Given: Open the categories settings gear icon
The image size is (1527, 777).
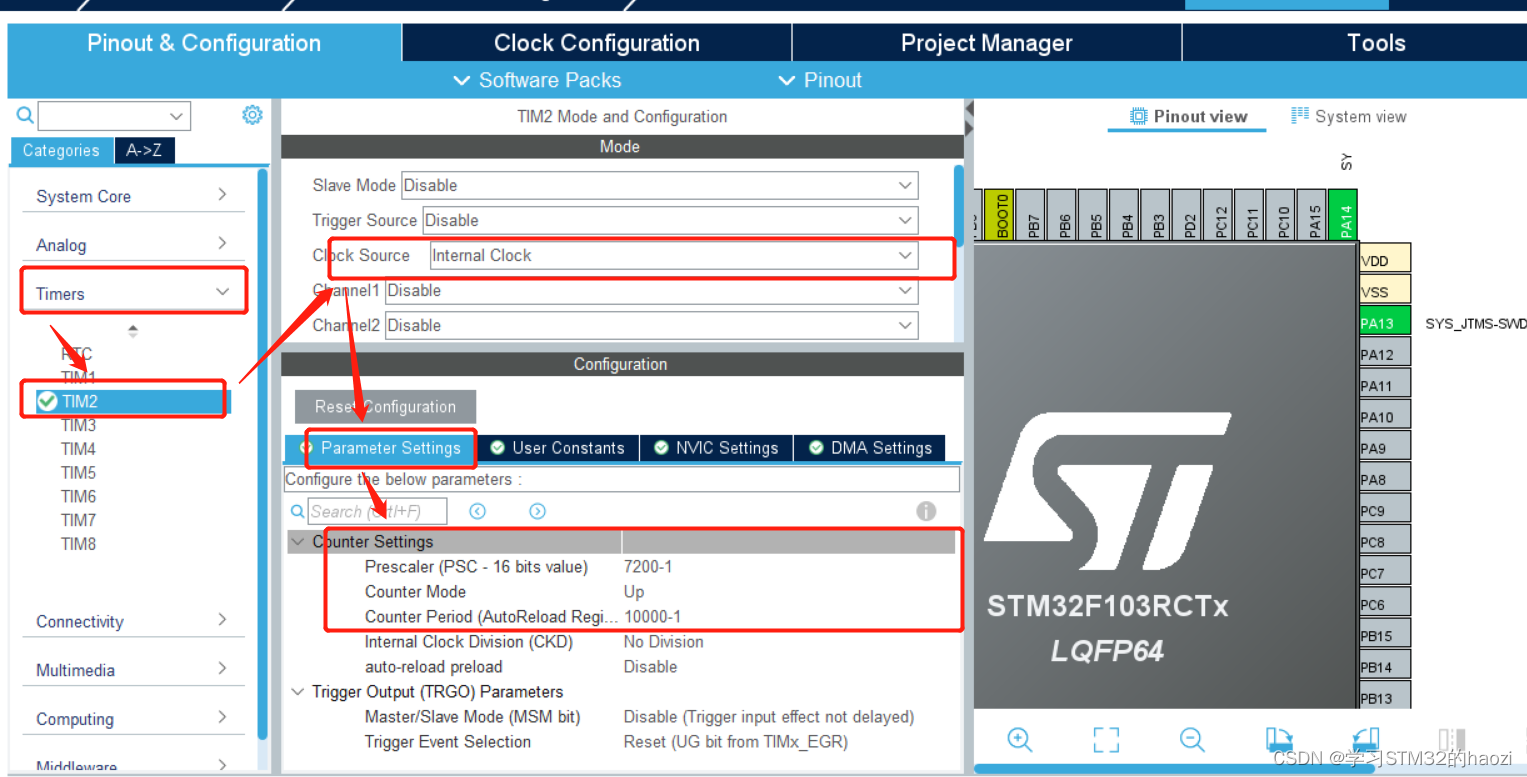Looking at the screenshot, I should pos(252,115).
